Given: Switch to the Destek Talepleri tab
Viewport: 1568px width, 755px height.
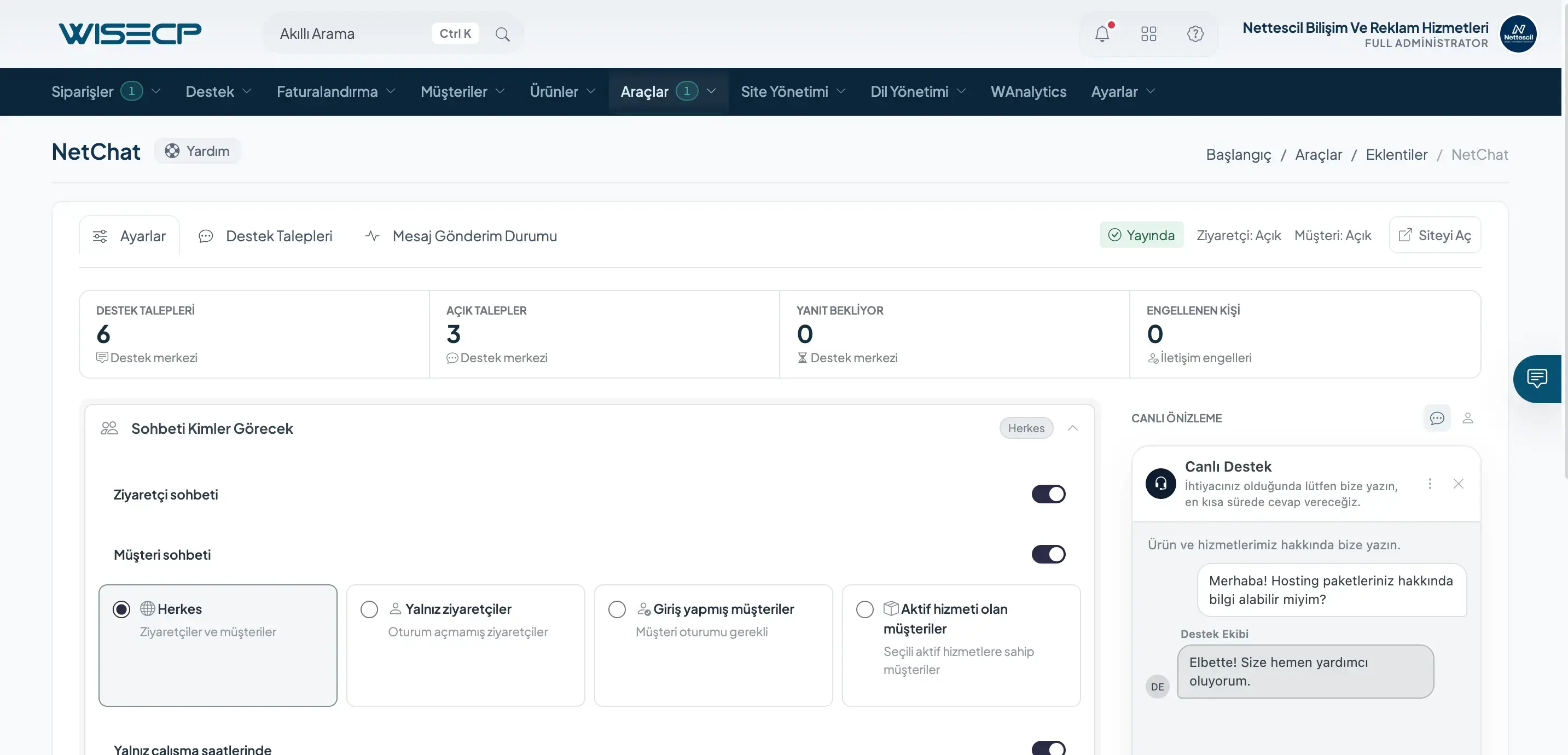Looking at the screenshot, I should coord(266,236).
